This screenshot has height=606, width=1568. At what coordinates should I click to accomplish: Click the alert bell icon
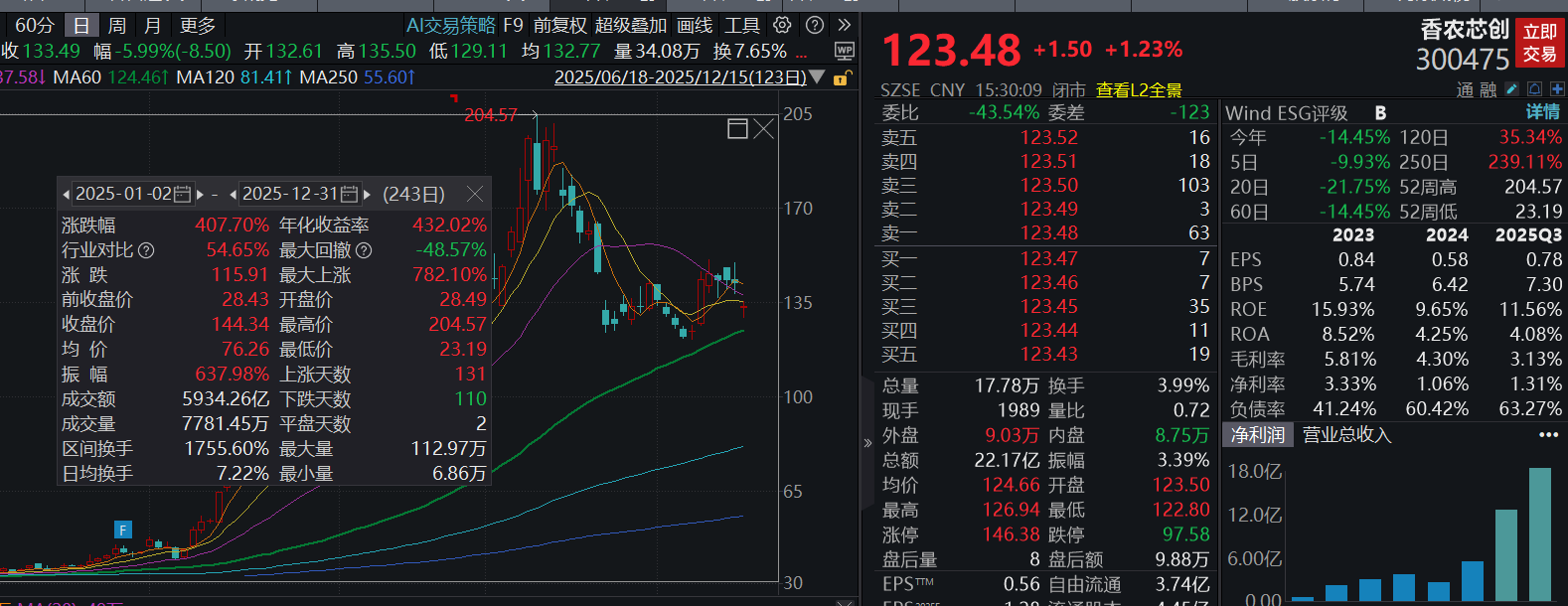(x=1535, y=89)
